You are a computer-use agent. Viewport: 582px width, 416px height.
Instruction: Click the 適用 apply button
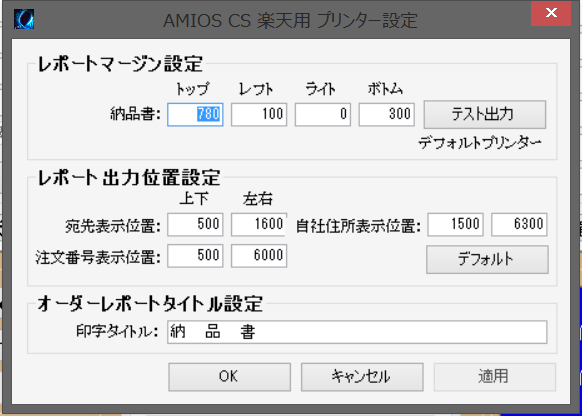(x=495, y=377)
